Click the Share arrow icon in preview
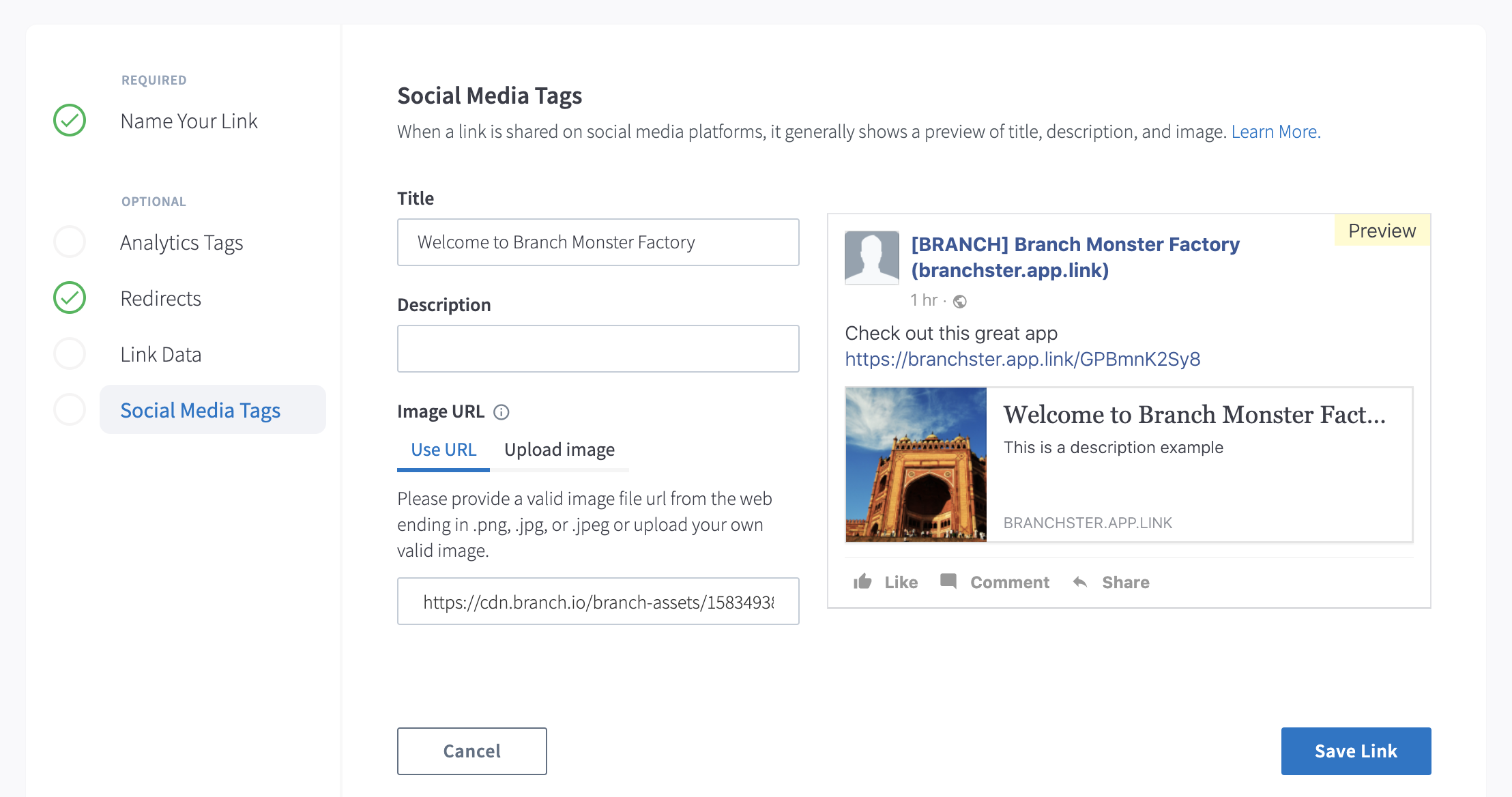The image size is (1512, 797). coord(1080,582)
